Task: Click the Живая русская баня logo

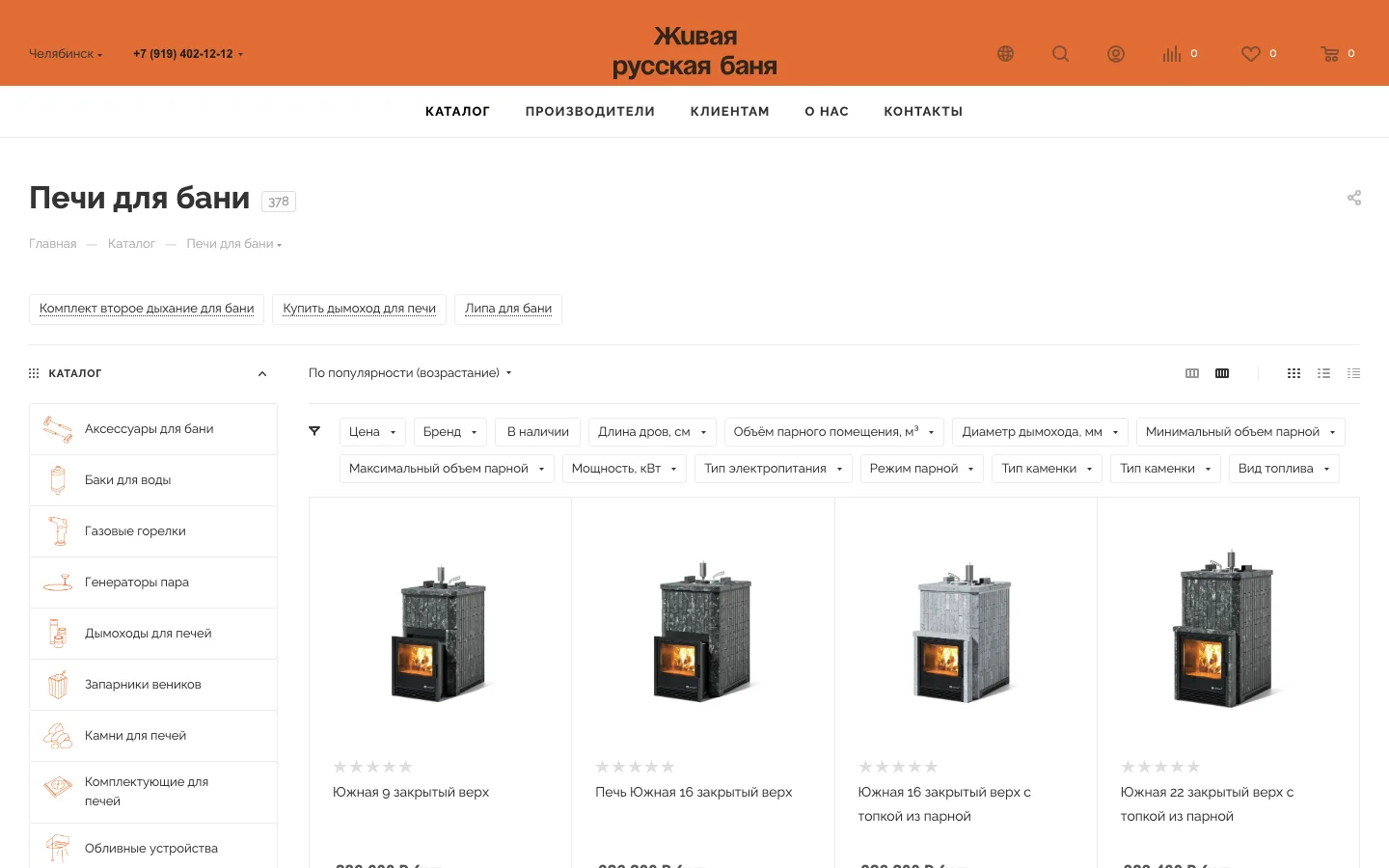Action: [694, 51]
